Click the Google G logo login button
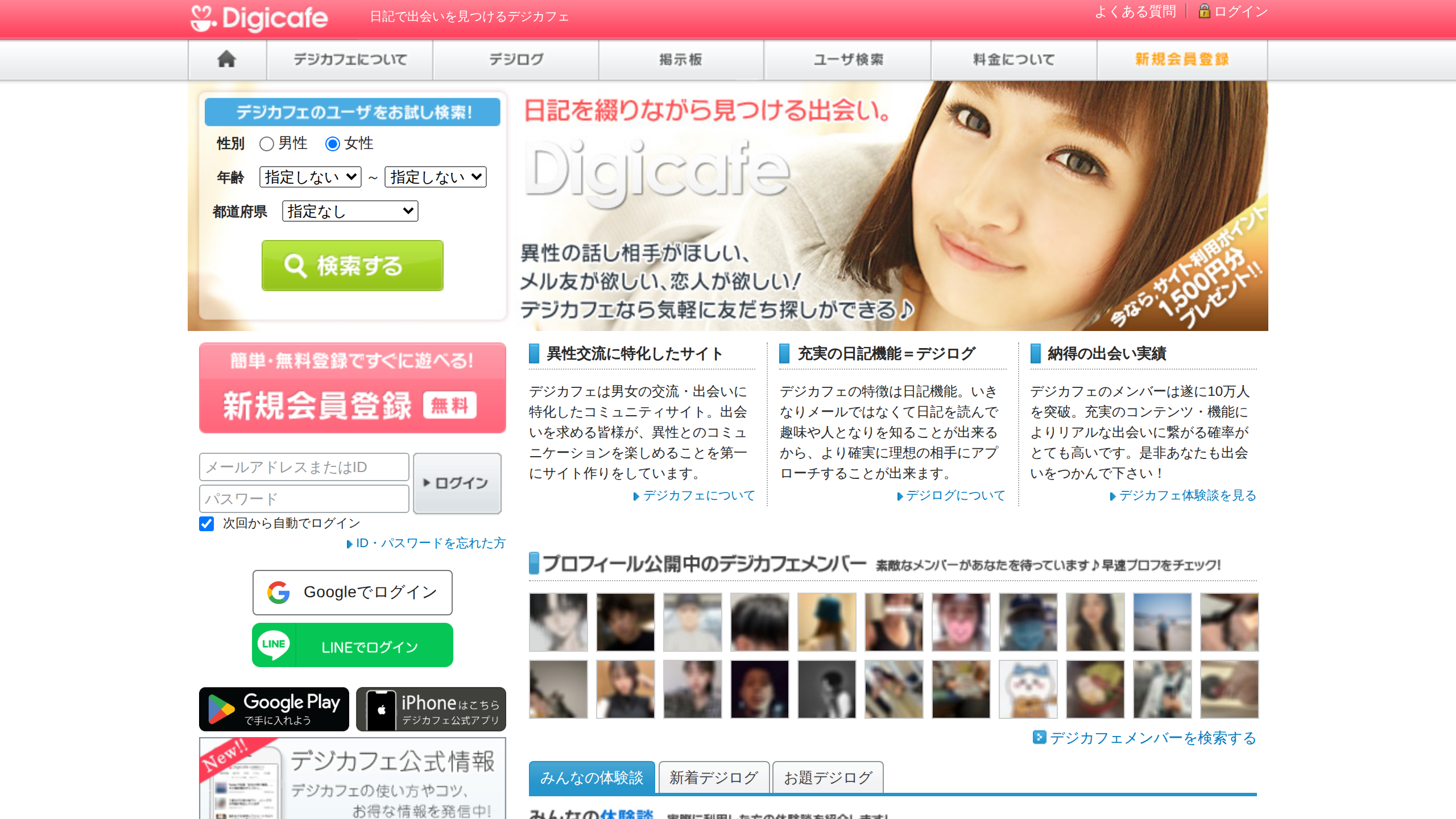Screen dimensions: 1456x819 (352, 592)
